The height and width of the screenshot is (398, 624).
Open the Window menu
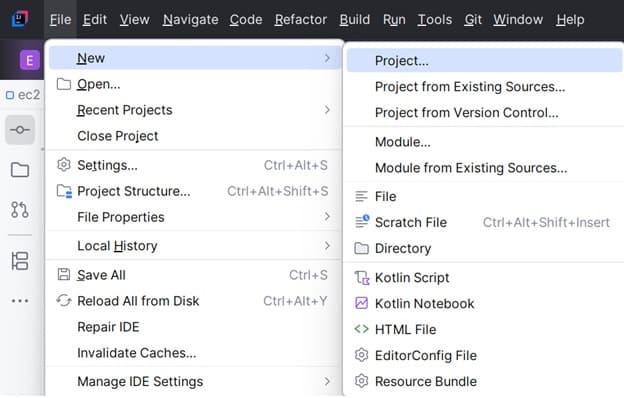pyautogui.click(x=518, y=20)
